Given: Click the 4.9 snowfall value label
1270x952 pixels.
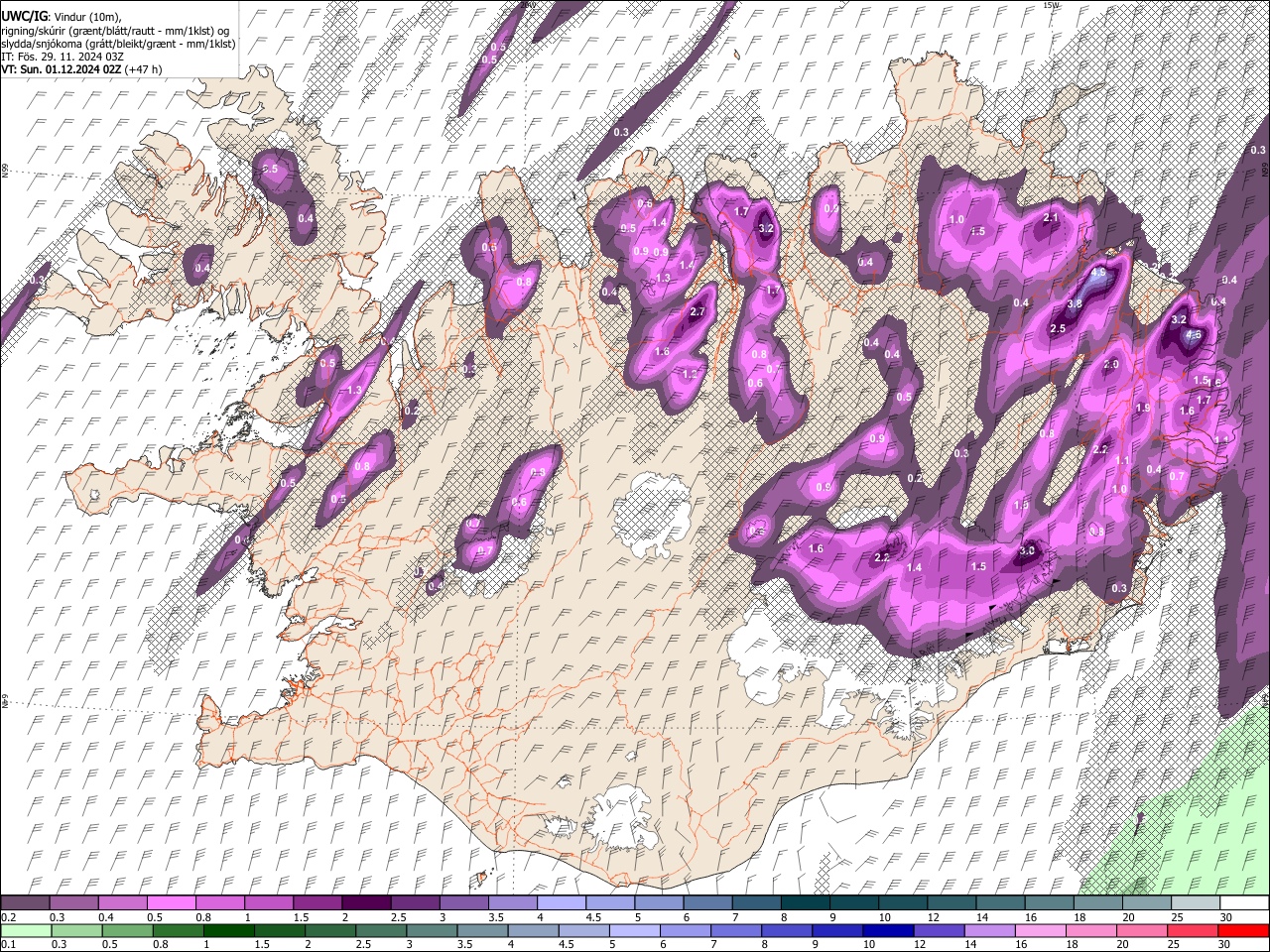Looking at the screenshot, I should point(1098,273).
